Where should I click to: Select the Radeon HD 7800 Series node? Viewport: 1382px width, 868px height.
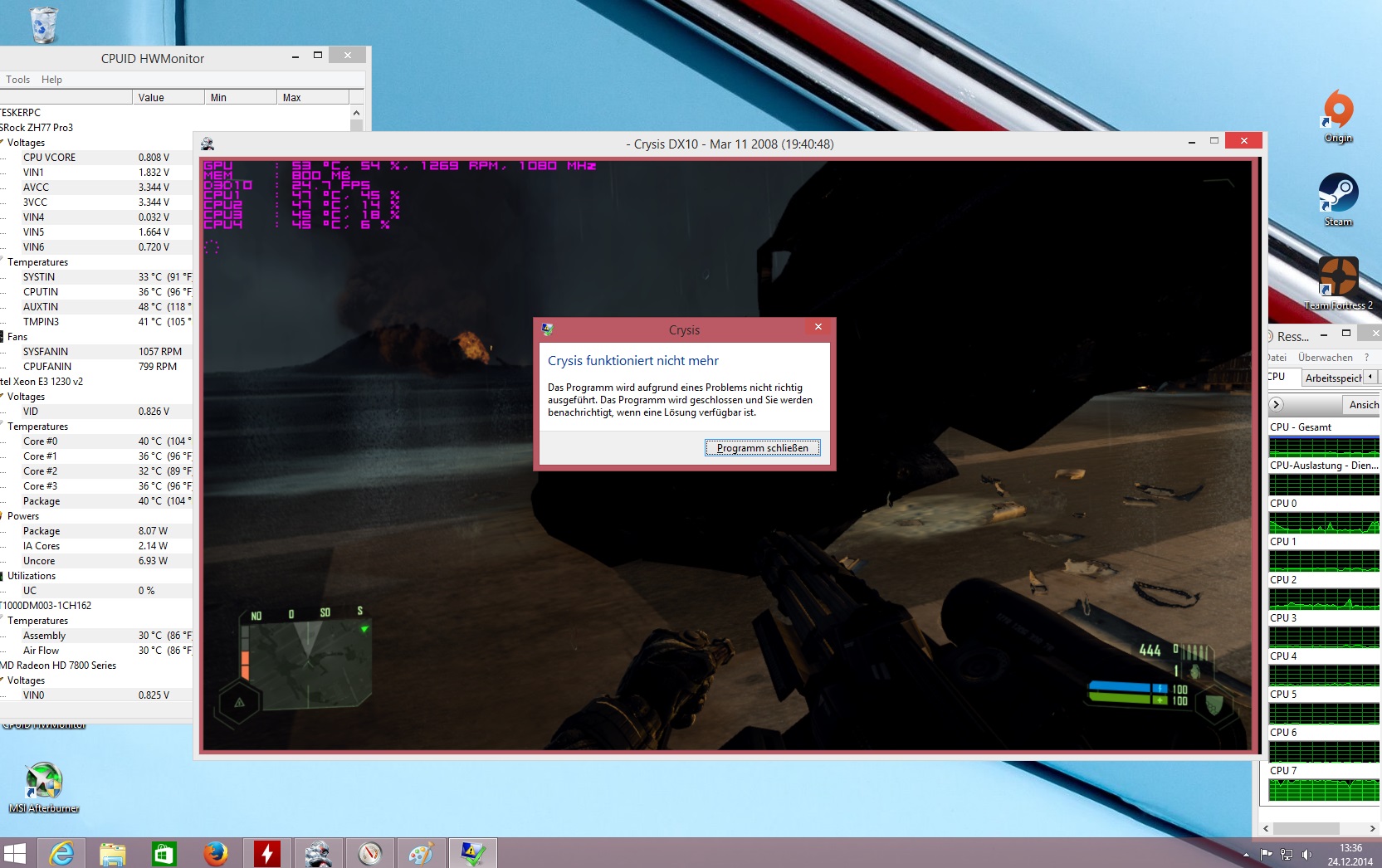[58, 666]
